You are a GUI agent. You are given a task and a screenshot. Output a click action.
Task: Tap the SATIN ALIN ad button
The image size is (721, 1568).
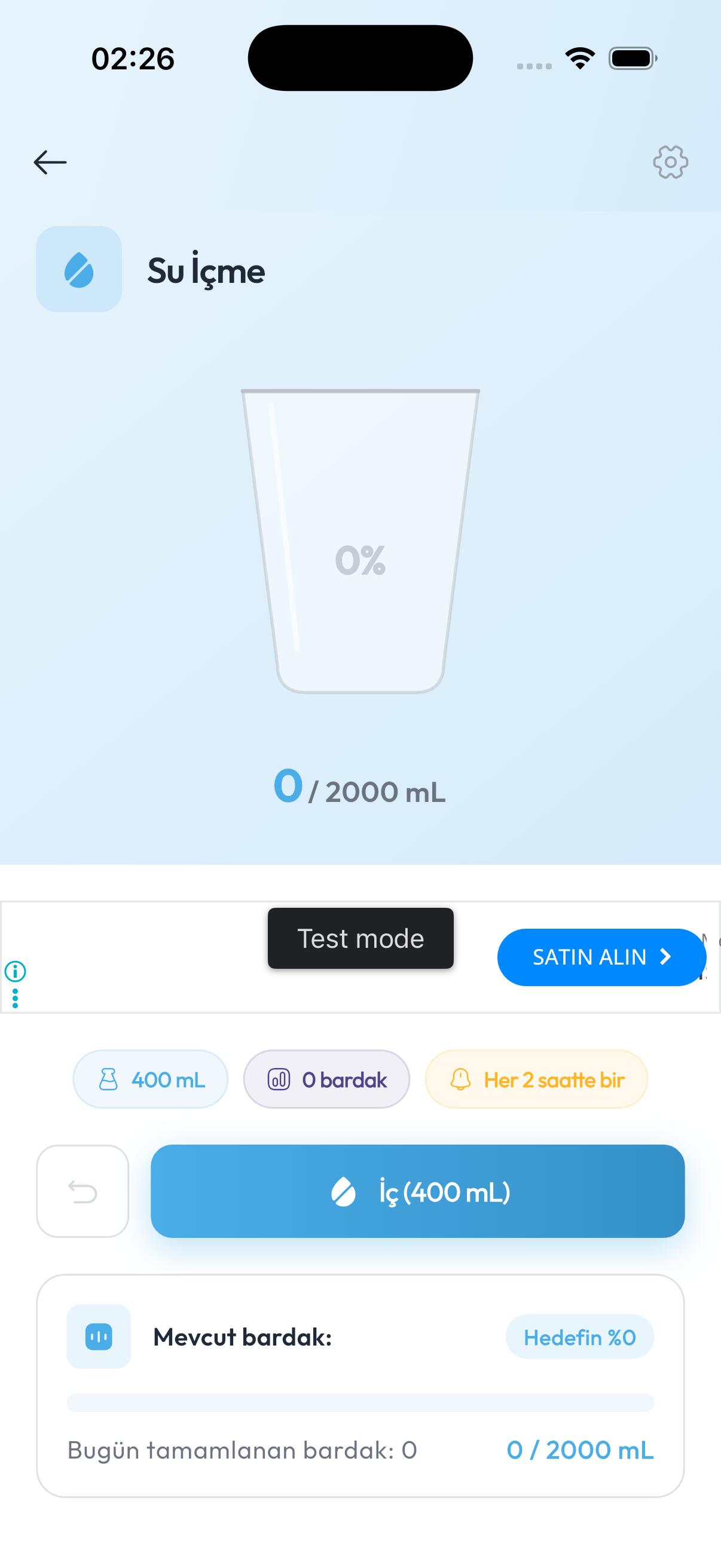(601, 957)
